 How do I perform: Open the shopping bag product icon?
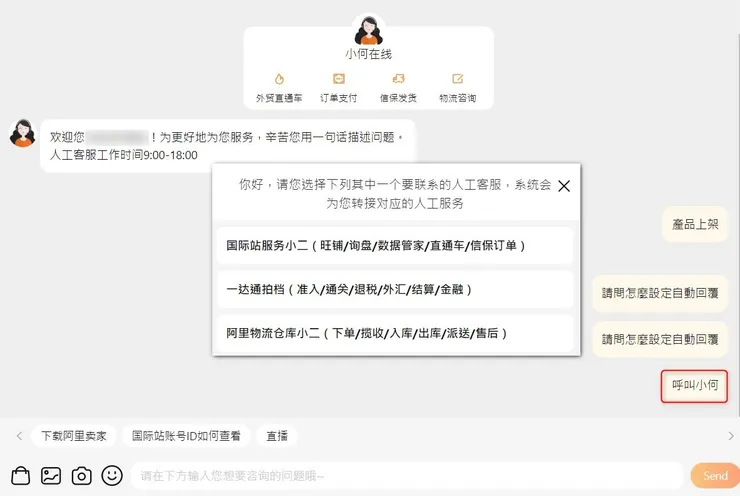[20, 476]
